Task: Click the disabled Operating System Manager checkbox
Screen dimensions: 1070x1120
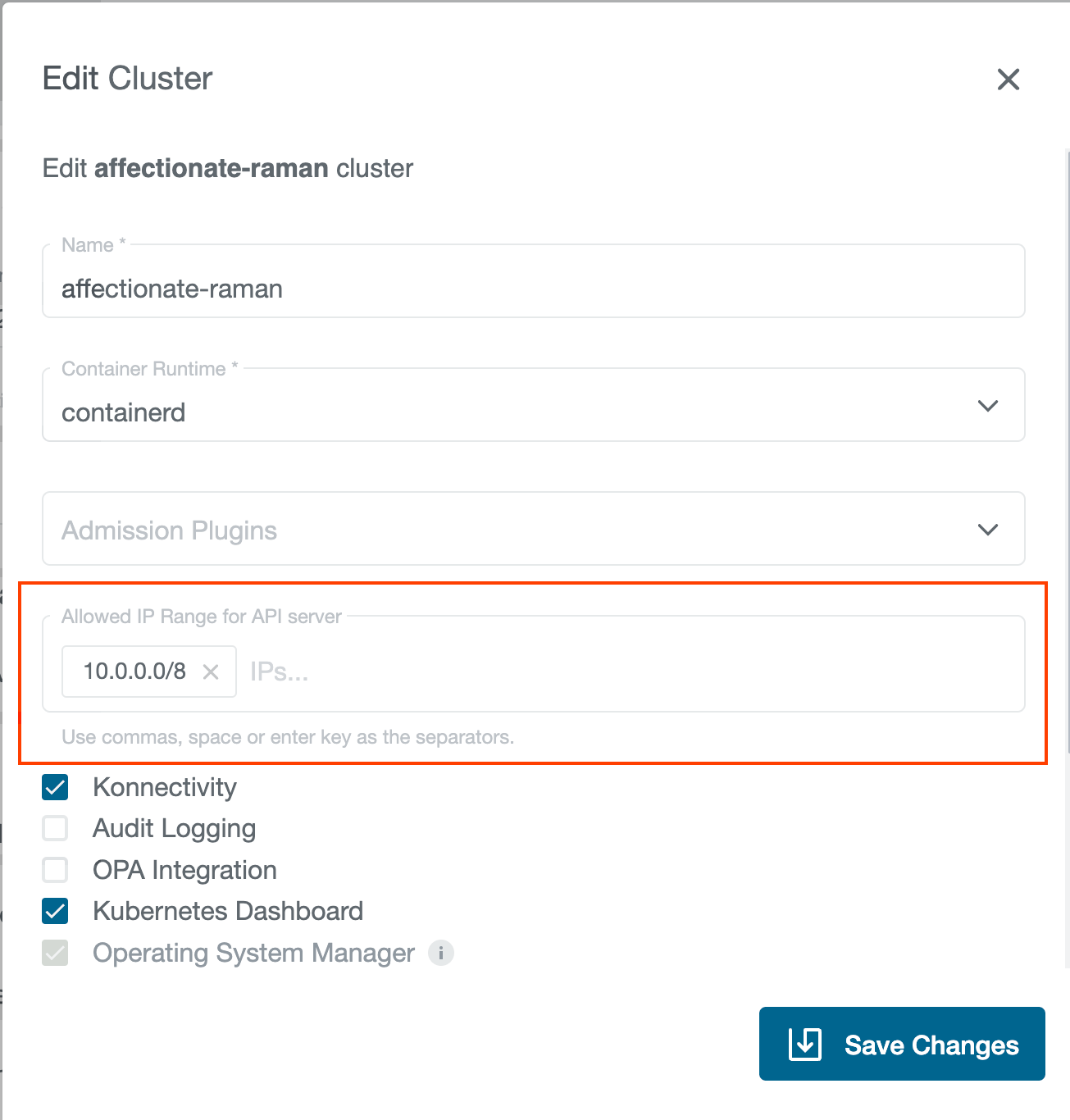Action: click(54, 953)
